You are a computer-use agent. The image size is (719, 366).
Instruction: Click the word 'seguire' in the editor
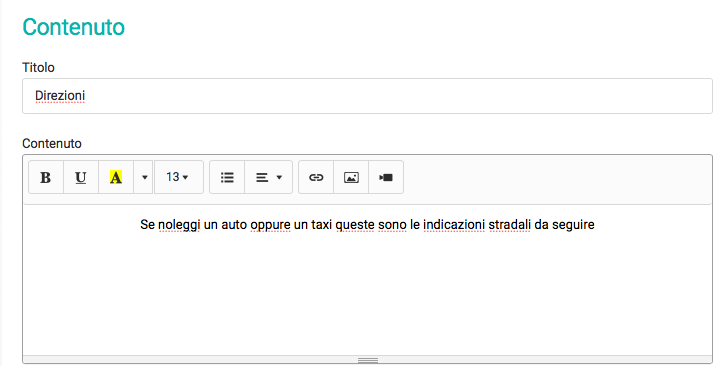pos(573,225)
